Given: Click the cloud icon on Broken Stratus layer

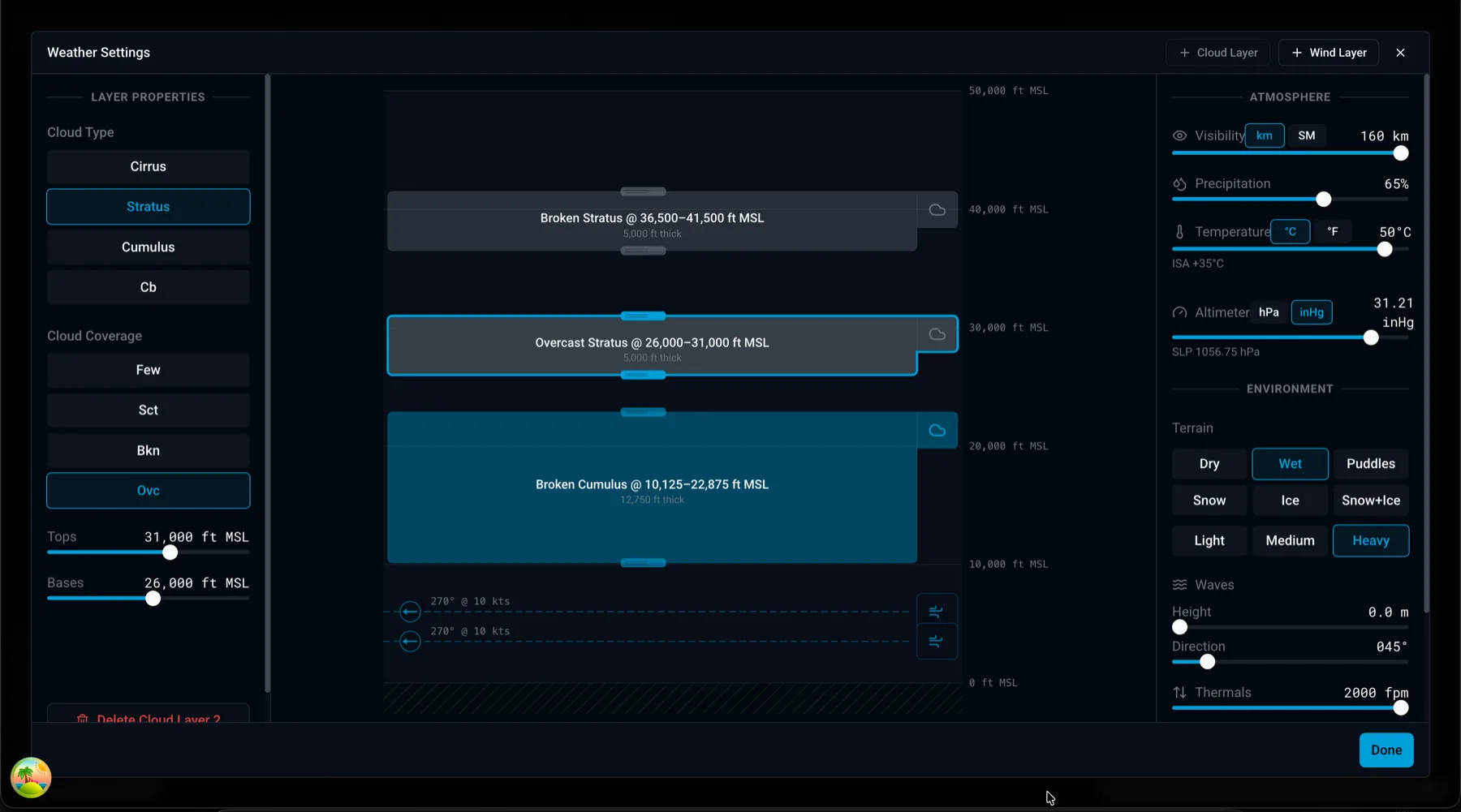Looking at the screenshot, I should pos(937,210).
